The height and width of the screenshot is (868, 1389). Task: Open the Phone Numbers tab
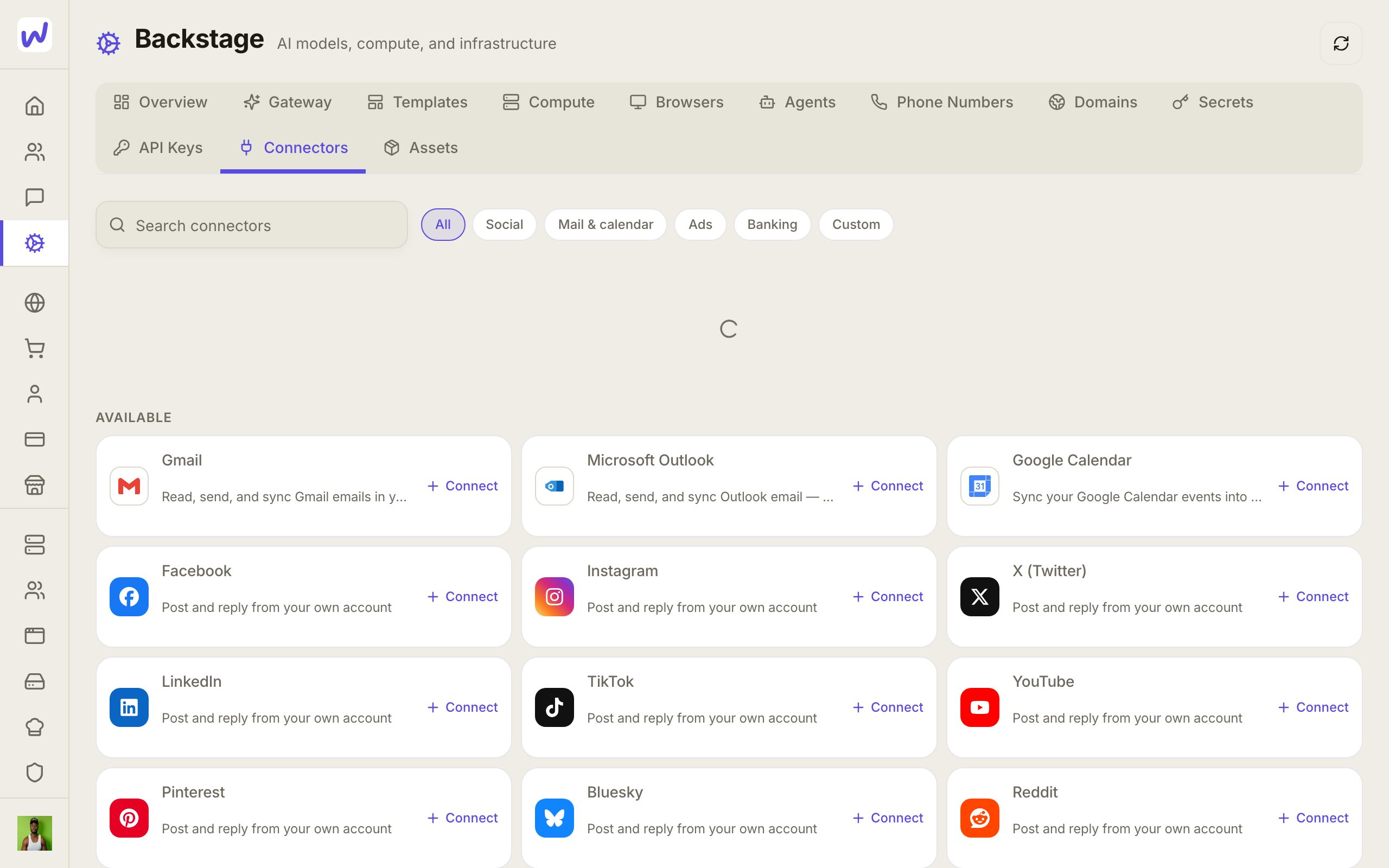click(x=942, y=102)
